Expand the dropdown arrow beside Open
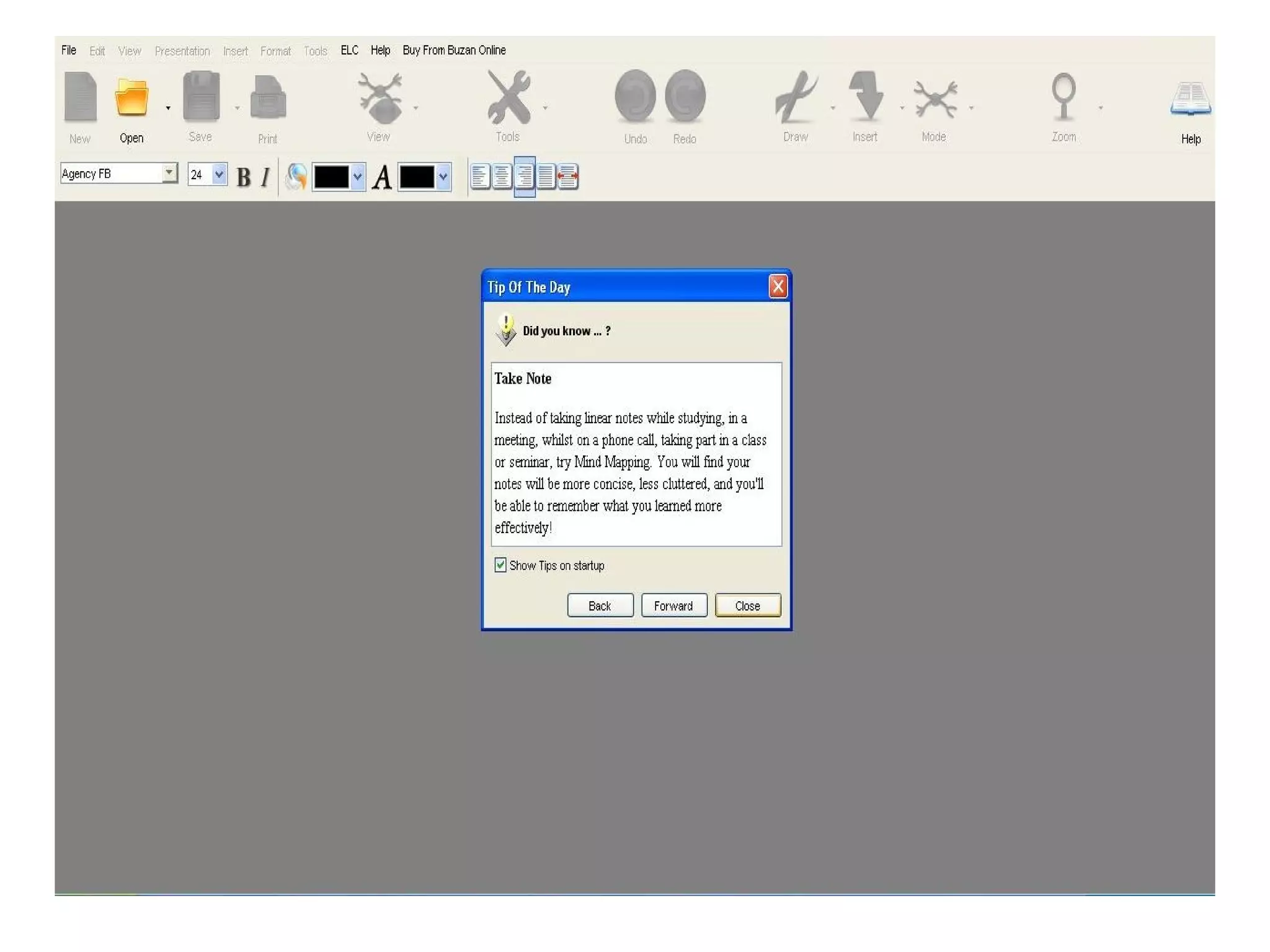Screen dimensions: 1270x952 (x=168, y=108)
